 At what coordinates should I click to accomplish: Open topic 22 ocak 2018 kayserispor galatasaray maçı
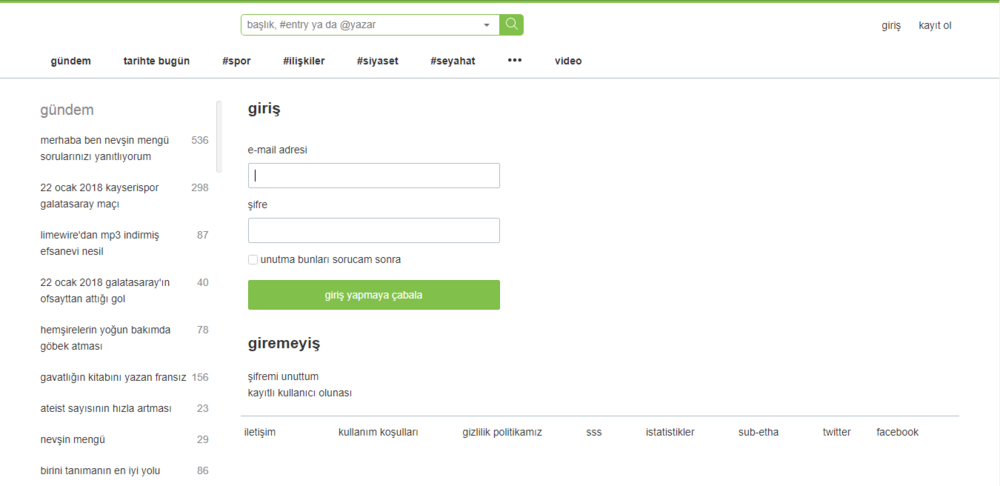point(99,196)
